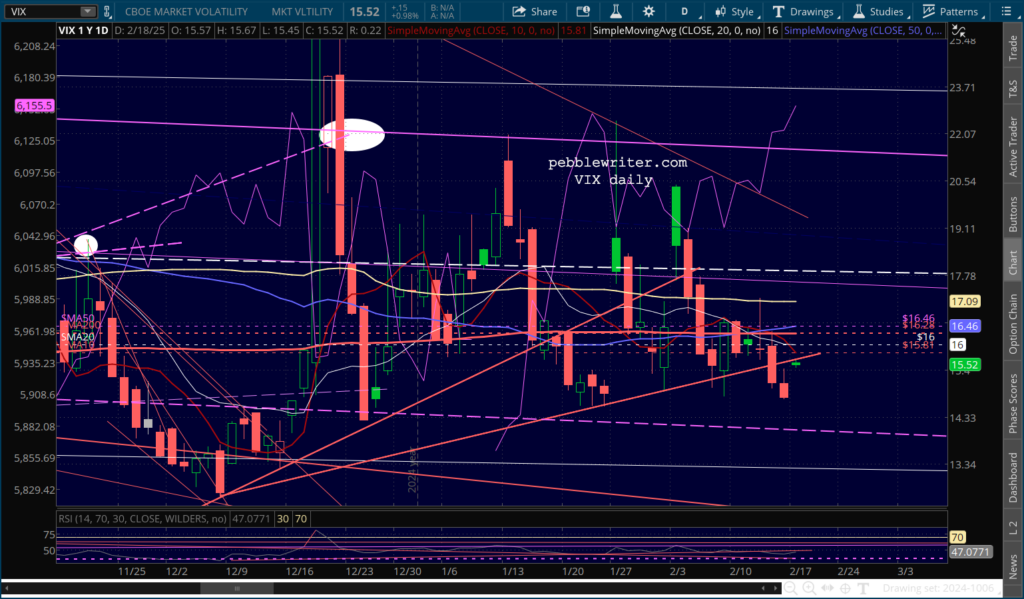Screen dimensions: 1024x599
Task: Click the flask Edit Studies icon
Action: (615, 11)
